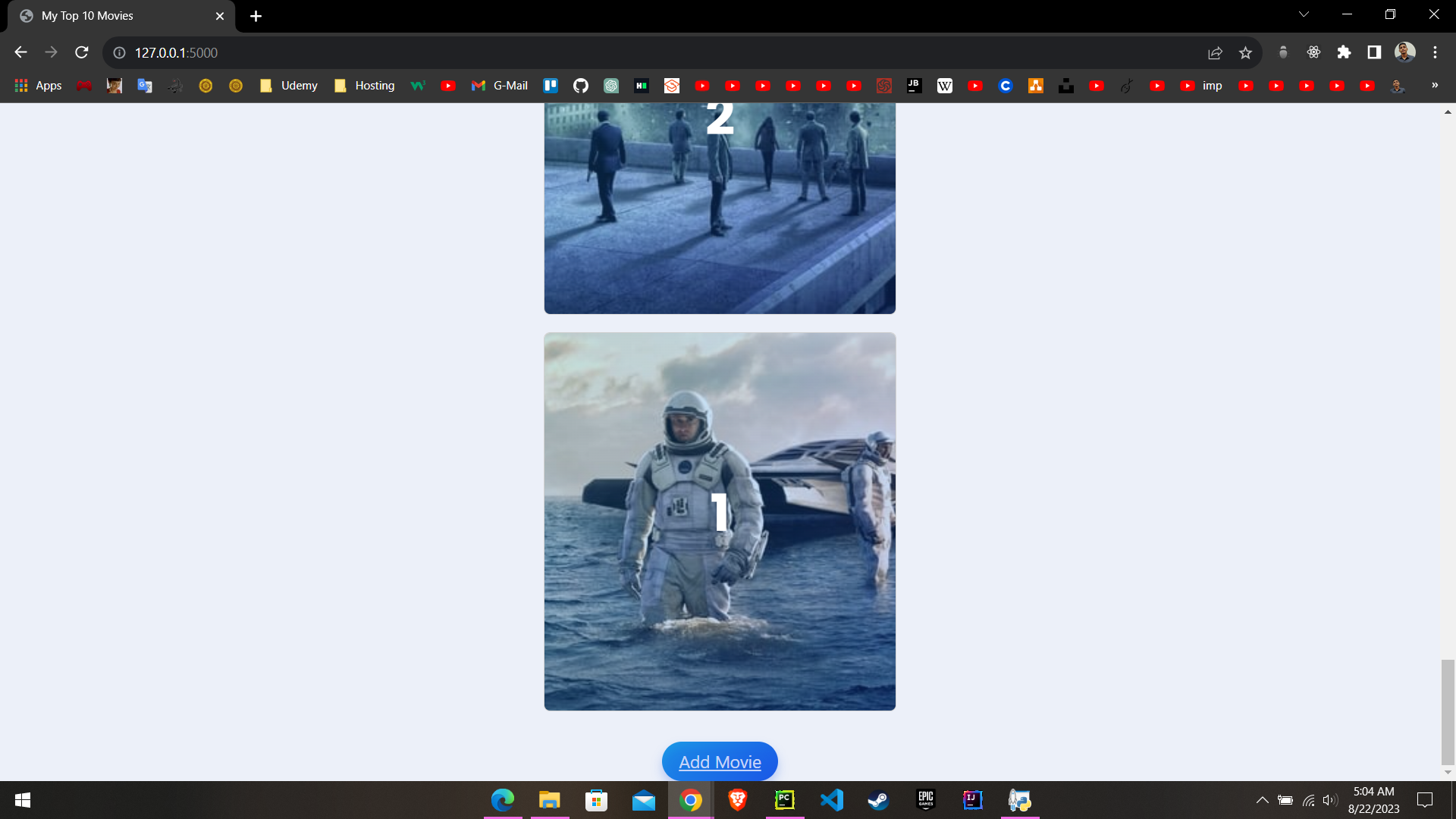Click the vertical scrollbar thumb
The height and width of the screenshot is (819, 1456).
pos(1448,711)
